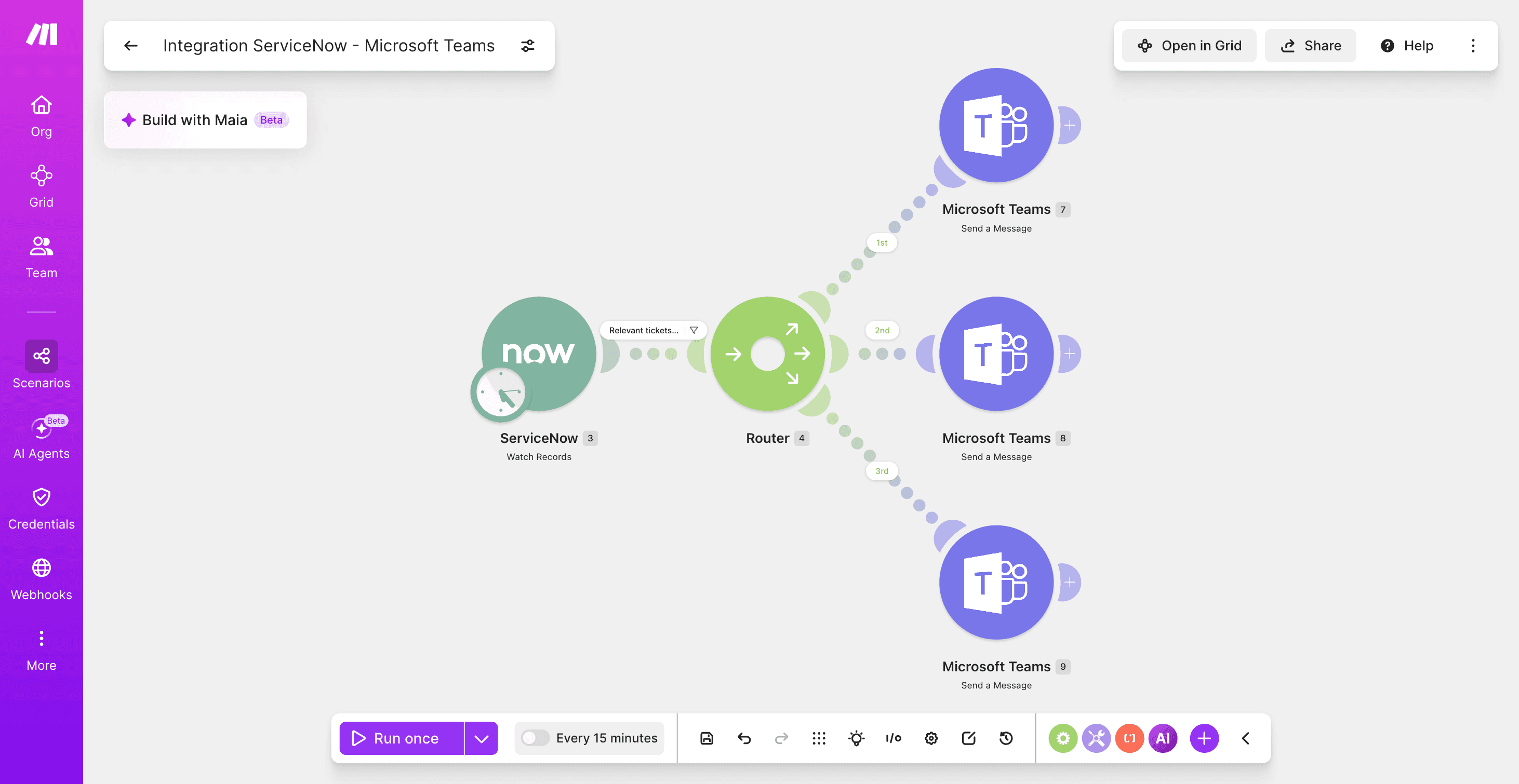Open scenario settings gear
The image size is (1519, 784).
[931, 738]
